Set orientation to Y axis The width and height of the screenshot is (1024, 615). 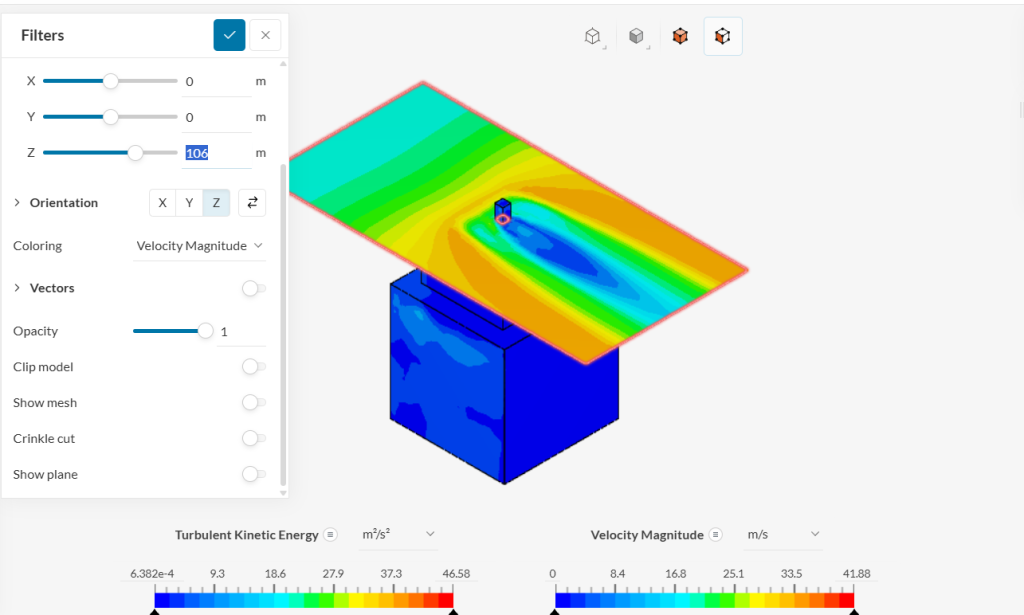click(x=190, y=203)
